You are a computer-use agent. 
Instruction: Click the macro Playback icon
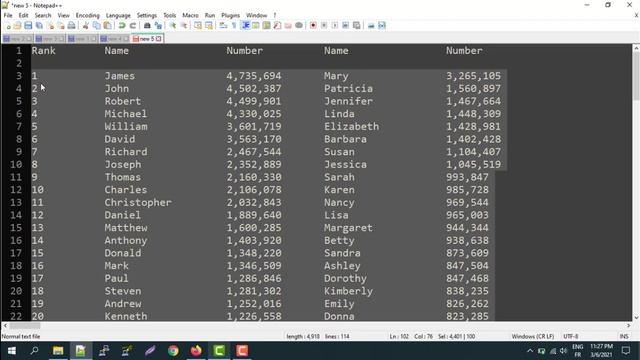[335, 25]
